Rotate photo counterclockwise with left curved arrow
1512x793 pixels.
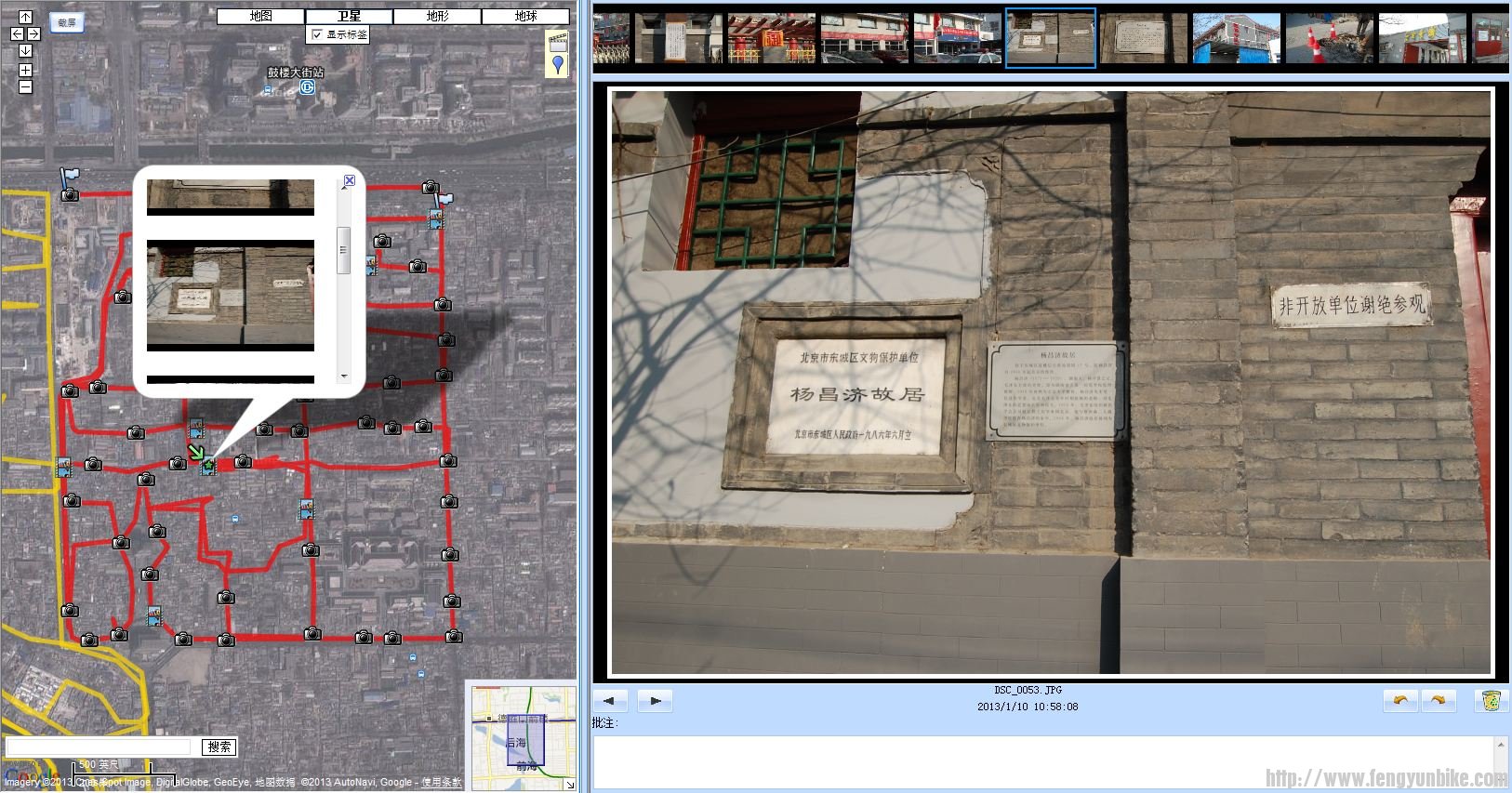click(x=1400, y=701)
